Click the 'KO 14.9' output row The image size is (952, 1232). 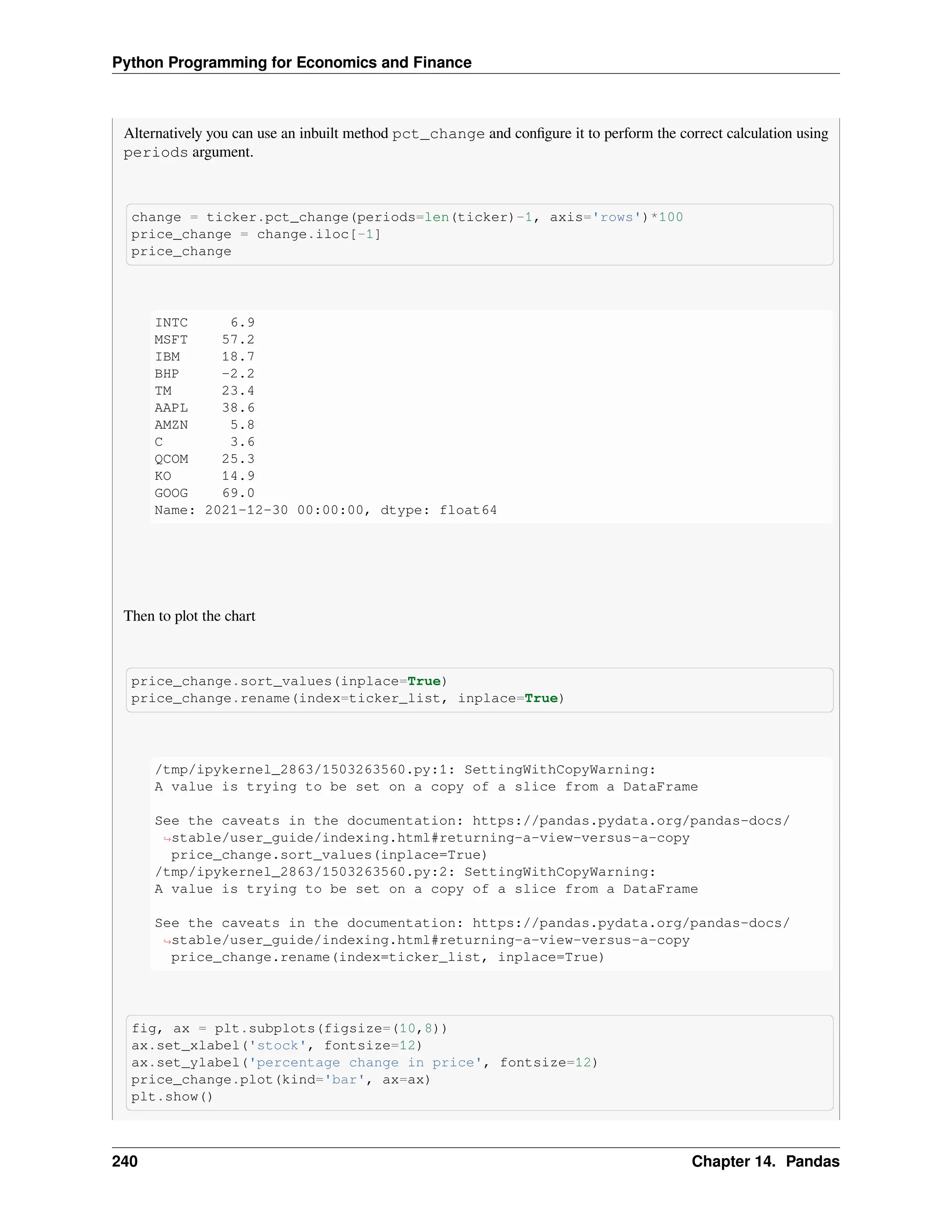(x=205, y=476)
